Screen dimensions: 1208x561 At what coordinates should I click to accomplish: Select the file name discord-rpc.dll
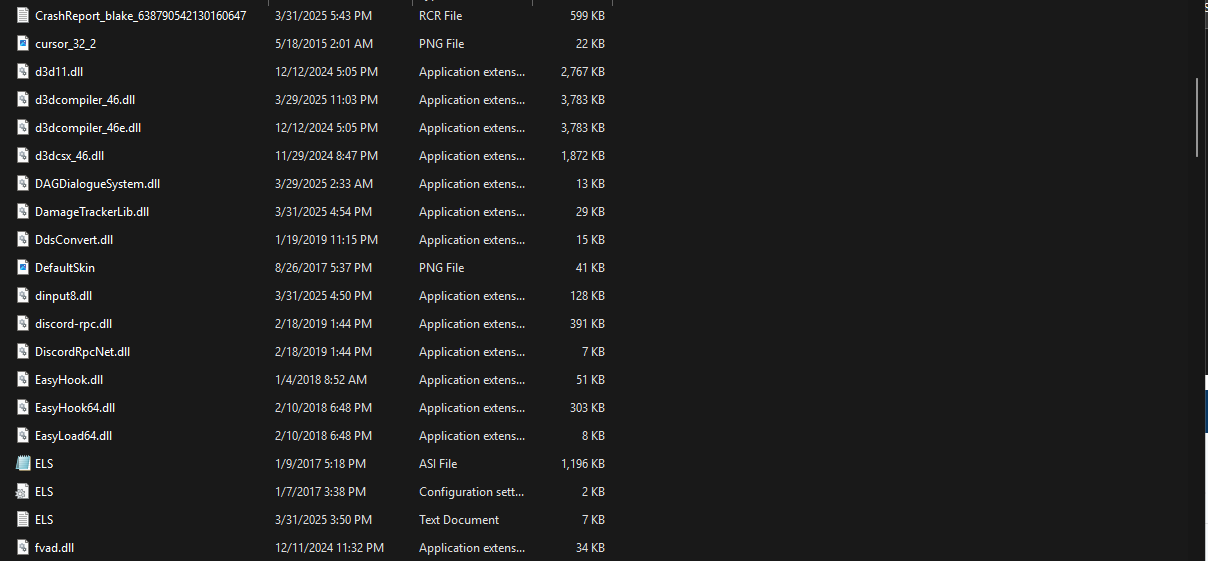tap(73, 324)
